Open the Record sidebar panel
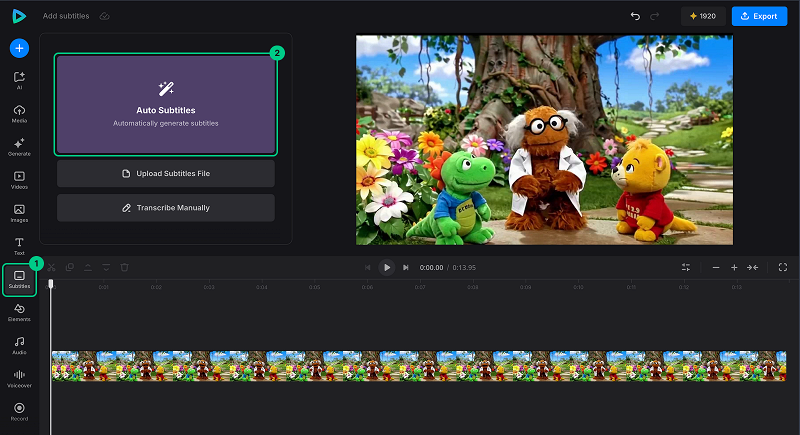 point(19,412)
